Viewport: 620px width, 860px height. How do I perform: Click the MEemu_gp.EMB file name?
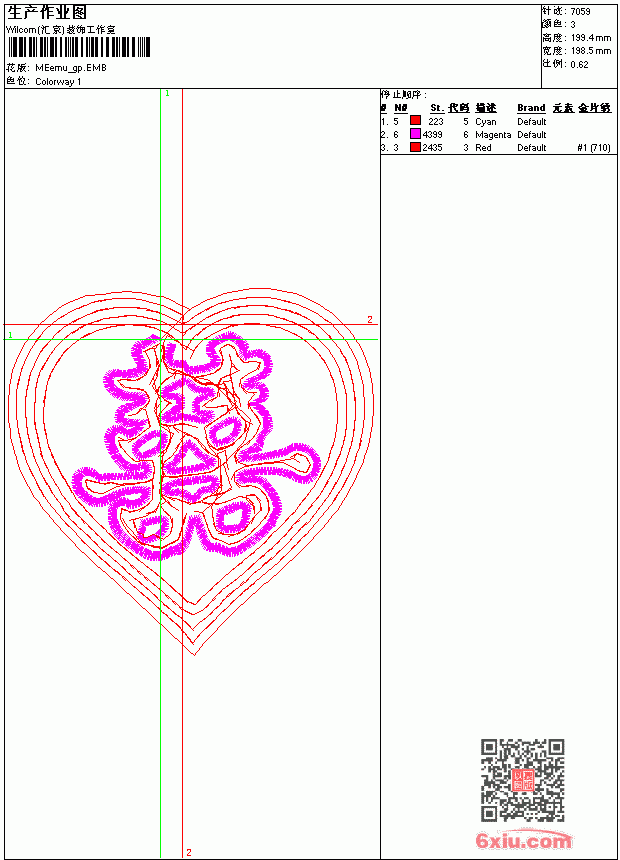(x=71, y=68)
